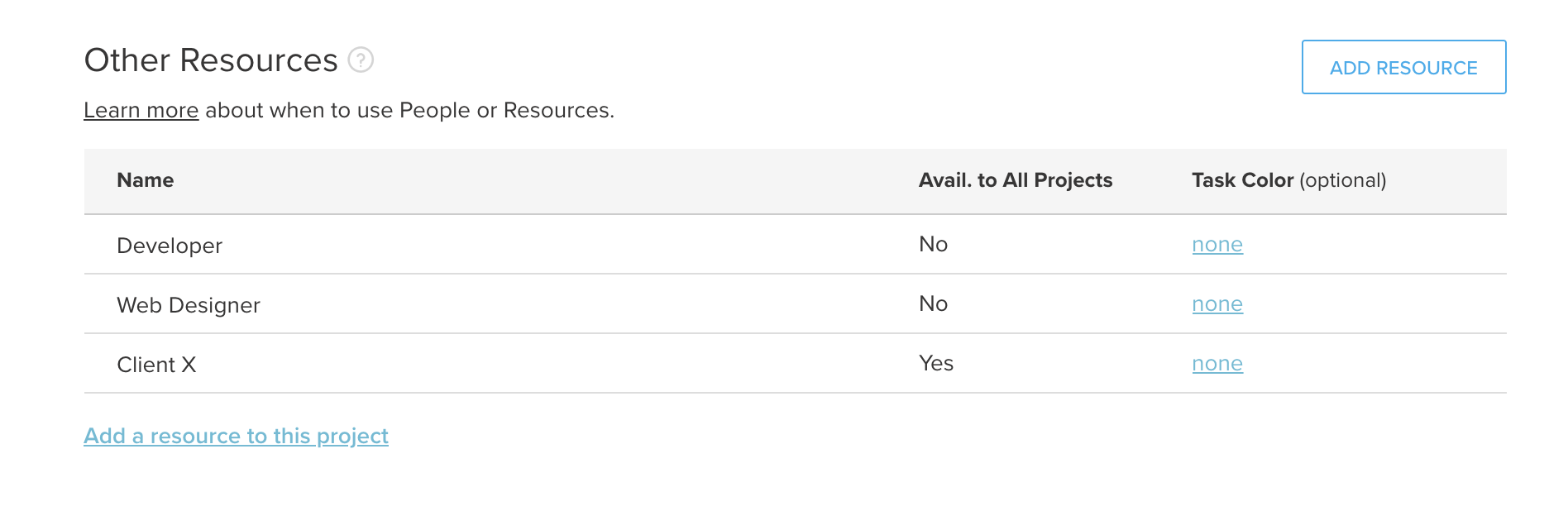The height and width of the screenshot is (511, 1568).
Task: Click Yes under Avail. to All Projects for Client X
Action: (x=935, y=363)
